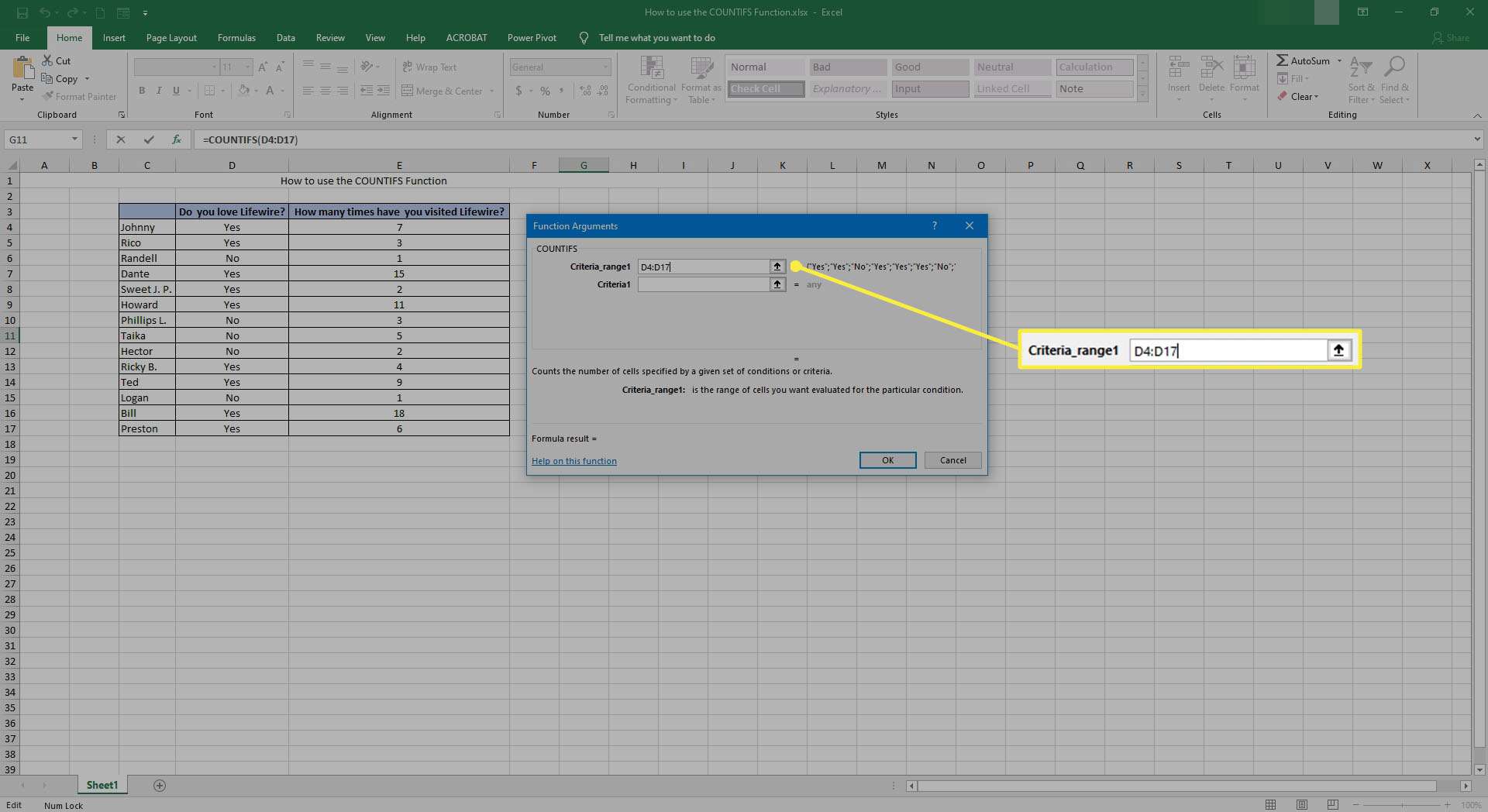Screen dimensions: 1488x812
Task: Click the Undo arrow
Action: [x=45, y=12]
